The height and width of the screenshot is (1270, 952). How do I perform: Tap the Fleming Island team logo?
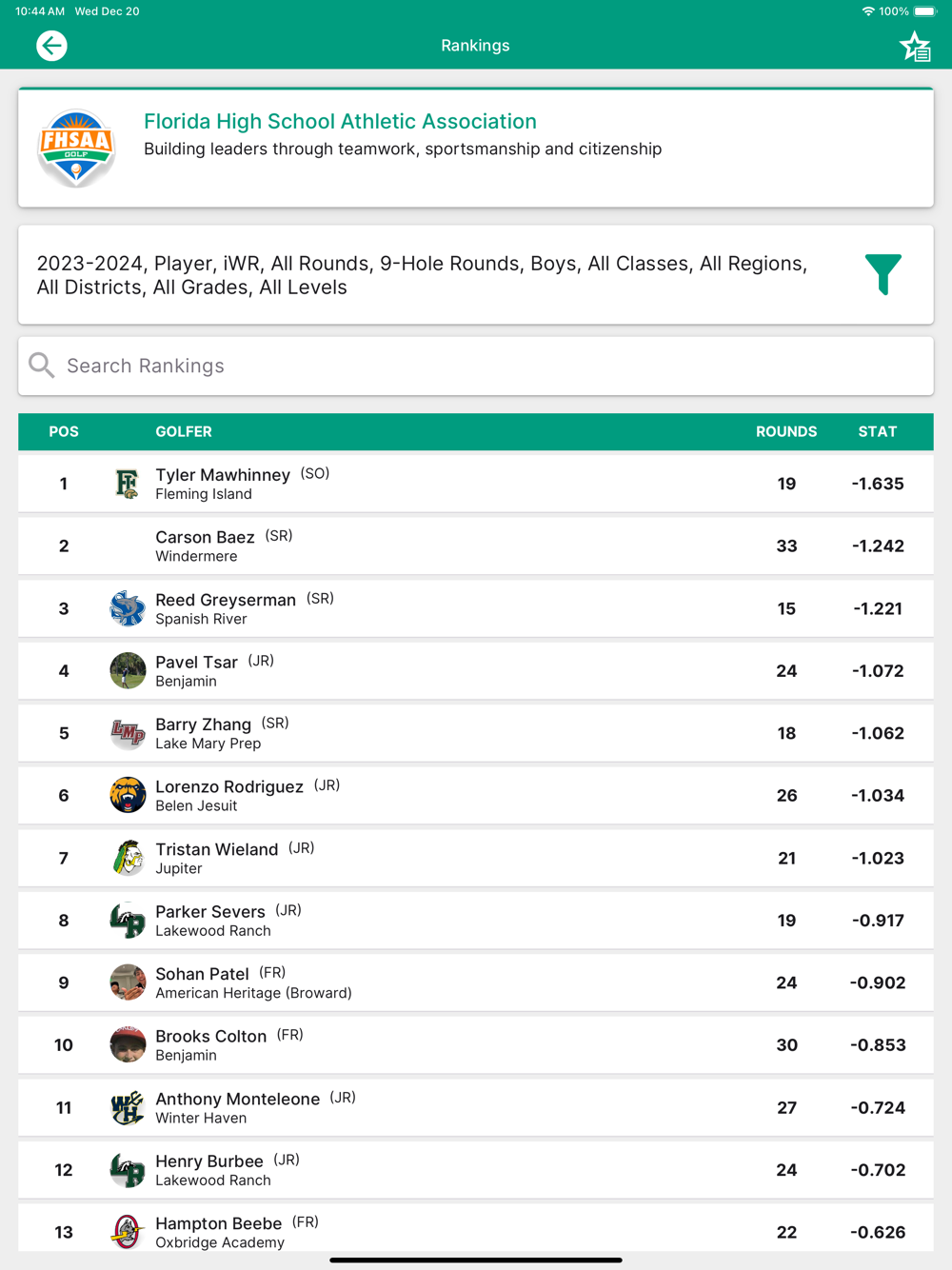coord(127,484)
